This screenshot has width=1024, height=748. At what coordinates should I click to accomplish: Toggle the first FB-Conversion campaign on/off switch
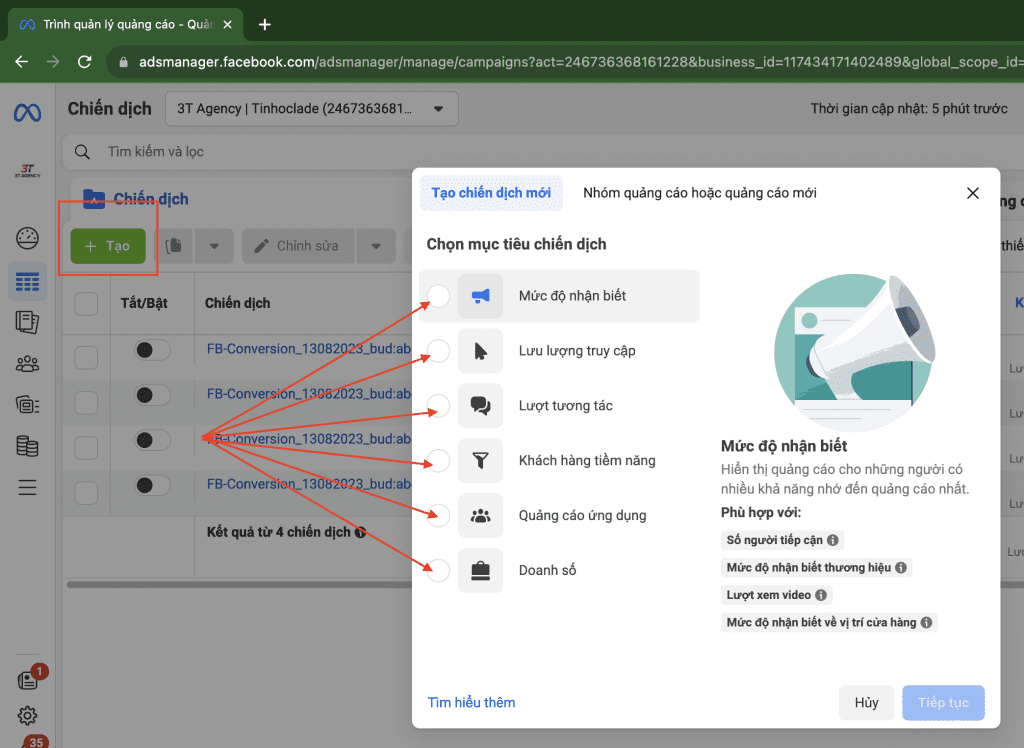pyautogui.click(x=152, y=350)
